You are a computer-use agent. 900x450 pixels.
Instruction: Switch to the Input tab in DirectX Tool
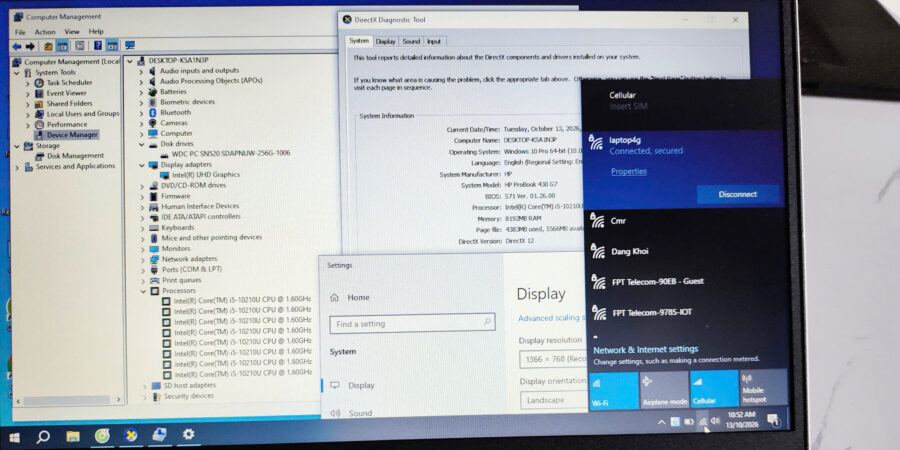point(434,41)
